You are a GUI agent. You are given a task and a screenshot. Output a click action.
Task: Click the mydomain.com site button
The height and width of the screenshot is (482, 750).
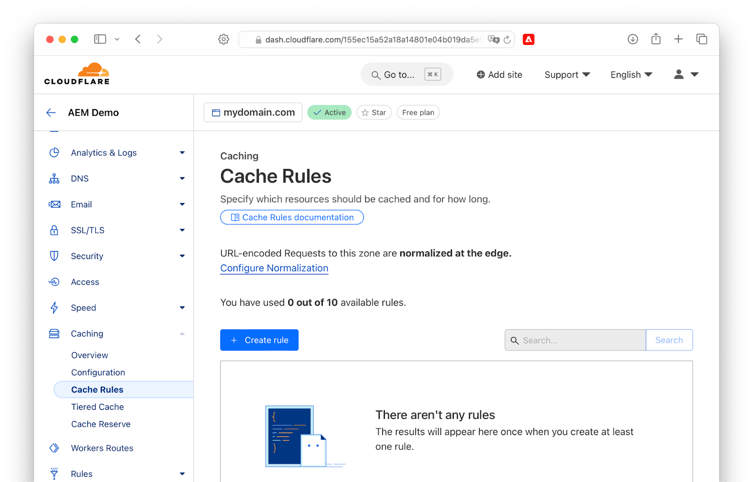[x=253, y=112]
